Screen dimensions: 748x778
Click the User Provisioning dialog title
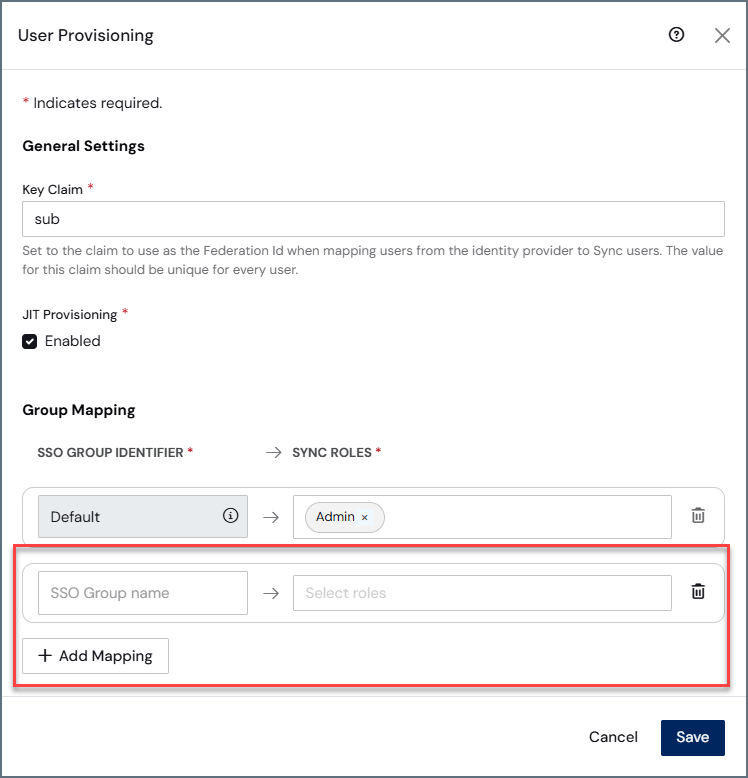tap(86, 36)
